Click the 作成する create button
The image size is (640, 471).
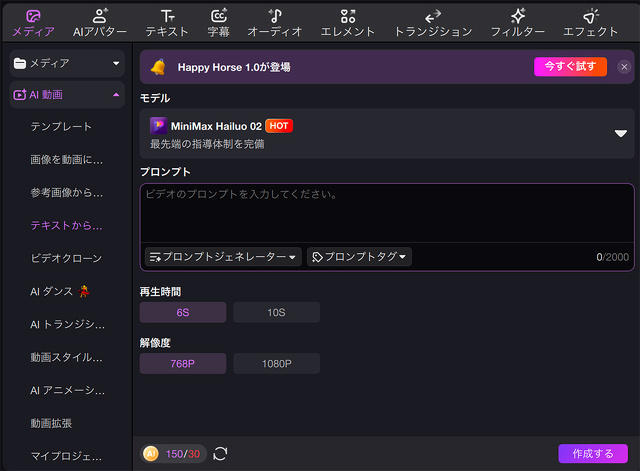click(593, 453)
